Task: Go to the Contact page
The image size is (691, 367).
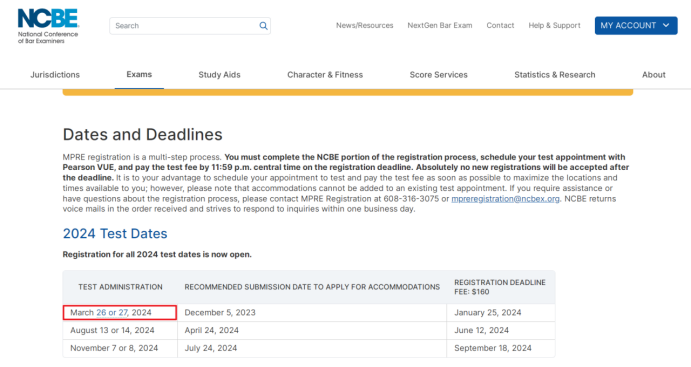Action: point(500,26)
